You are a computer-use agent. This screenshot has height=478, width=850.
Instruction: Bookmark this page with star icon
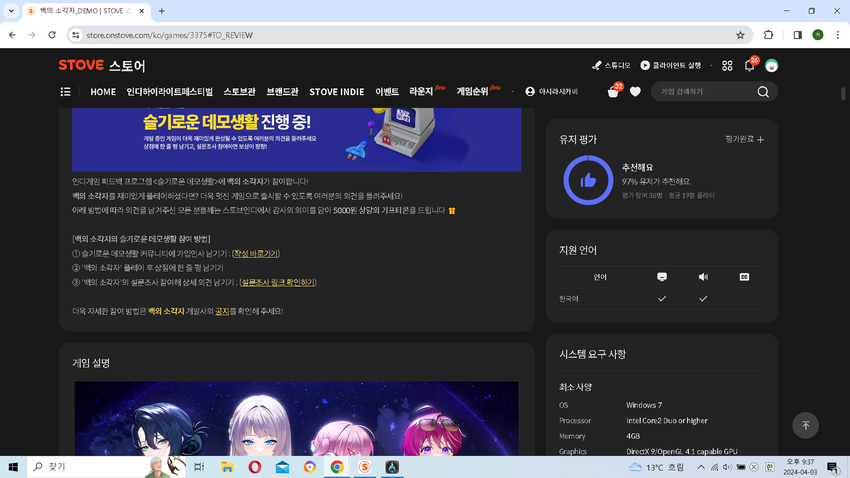point(740,35)
